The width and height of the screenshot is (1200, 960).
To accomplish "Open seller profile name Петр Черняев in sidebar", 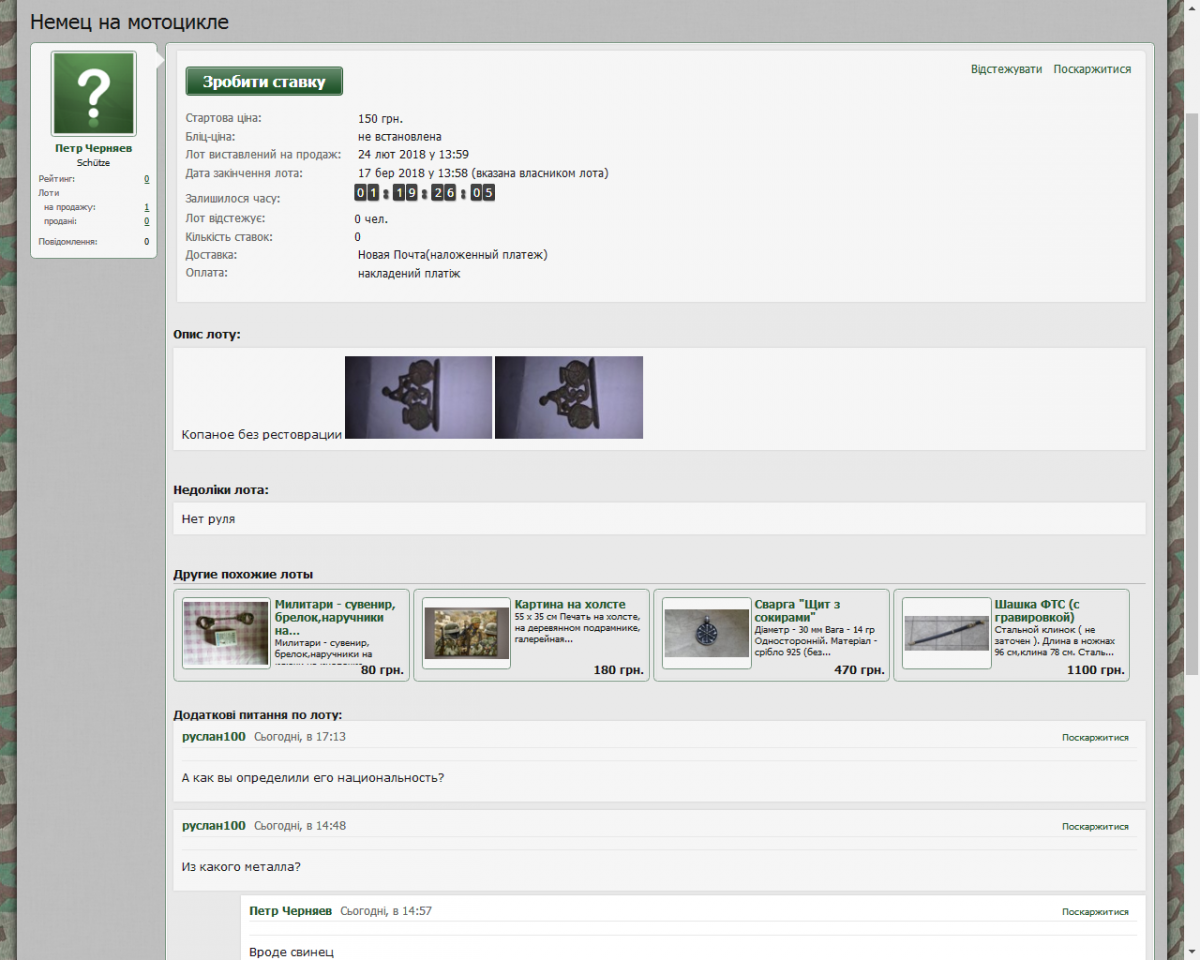I will (94, 148).
